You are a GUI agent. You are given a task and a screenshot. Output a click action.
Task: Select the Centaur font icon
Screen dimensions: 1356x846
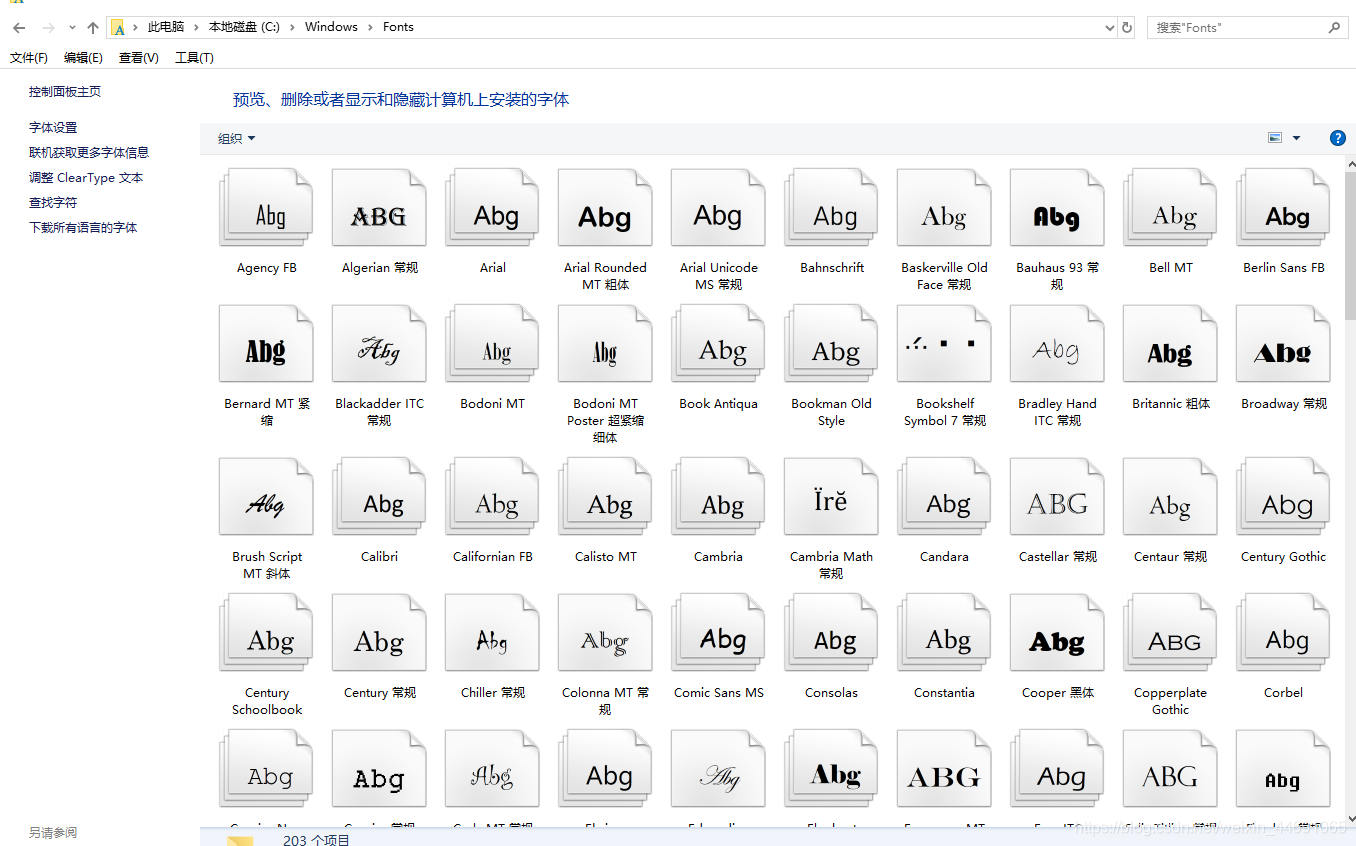coord(1170,497)
